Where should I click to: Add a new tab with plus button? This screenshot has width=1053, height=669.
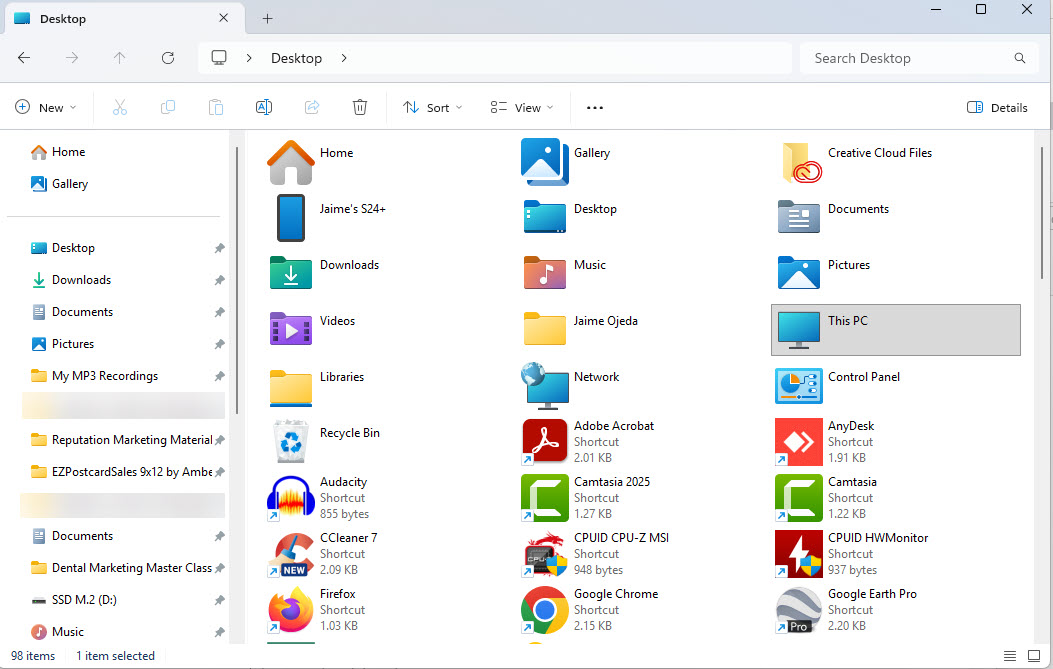pyautogui.click(x=267, y=19)
